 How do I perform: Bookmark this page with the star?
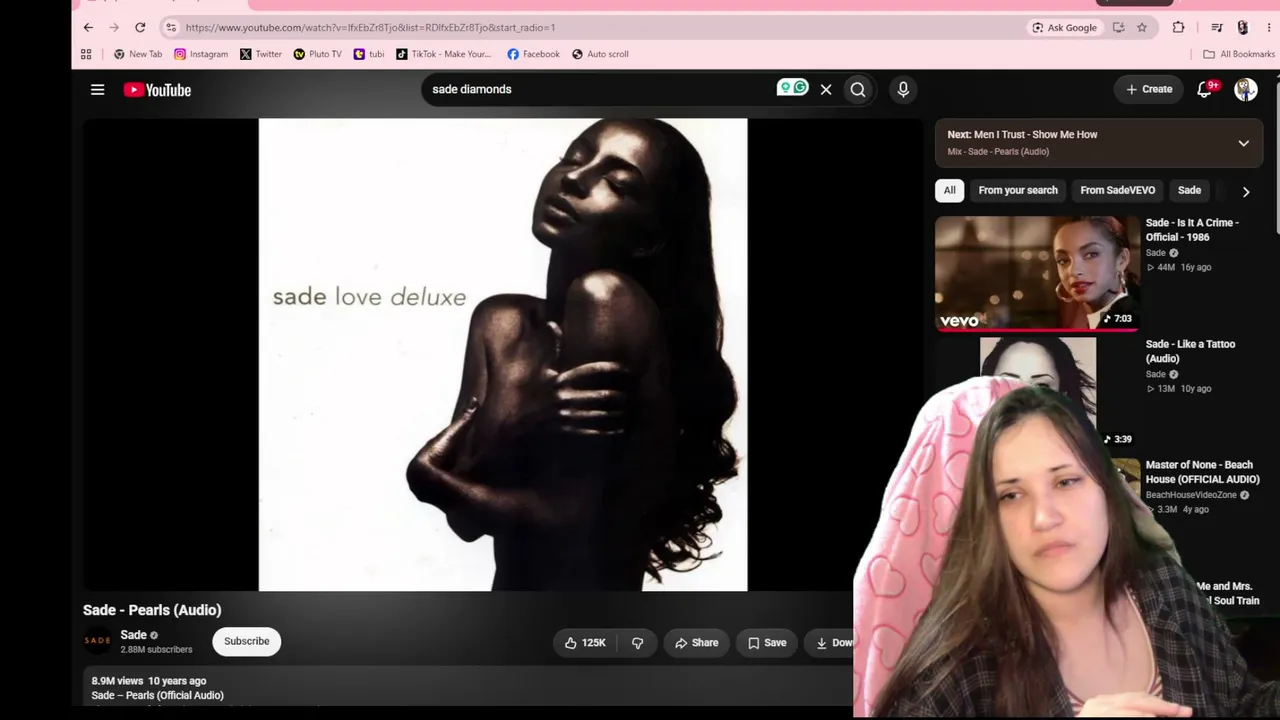pyautogui.click(x=1142, y=28)
